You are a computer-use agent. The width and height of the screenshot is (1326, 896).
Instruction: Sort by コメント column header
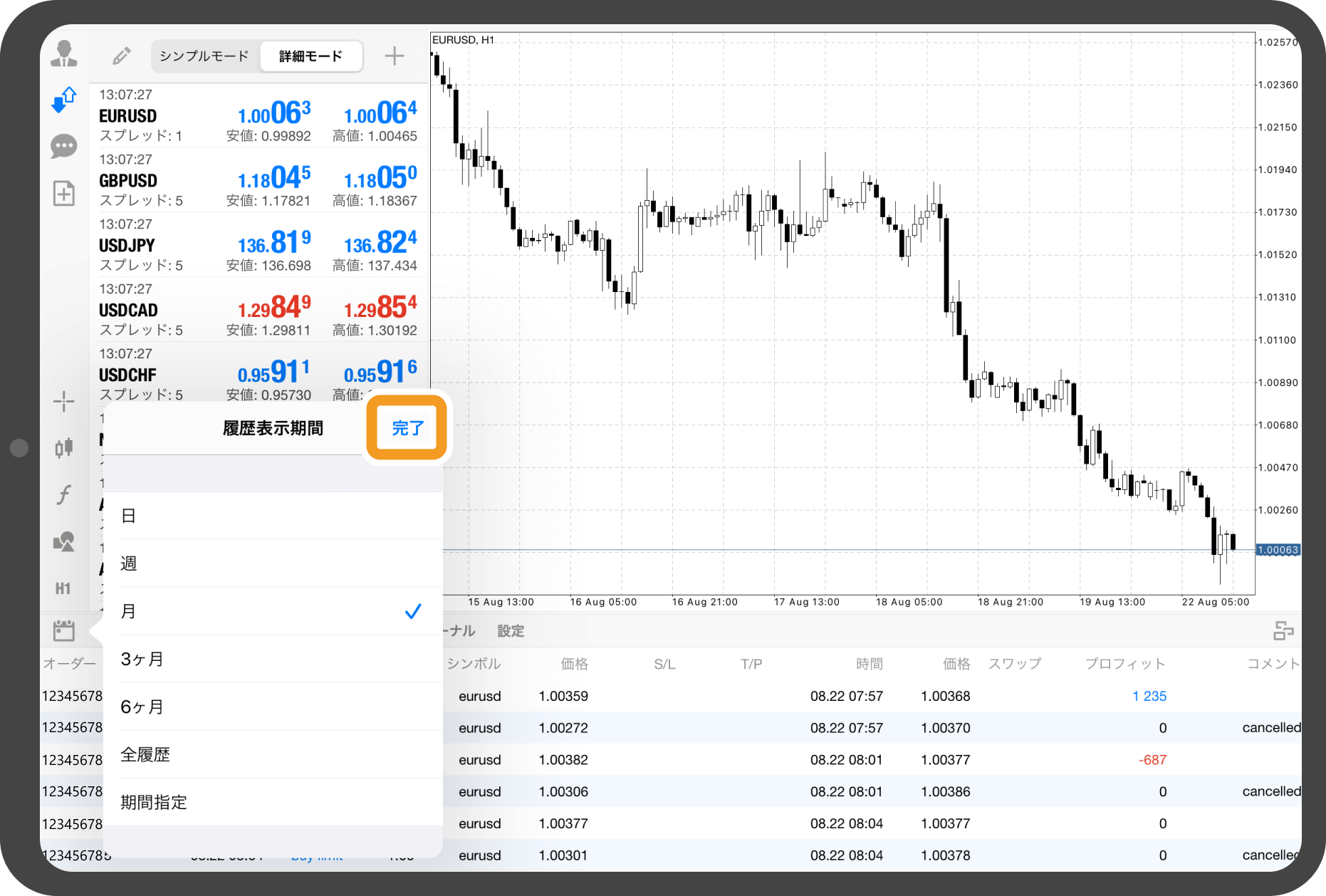1273,664
